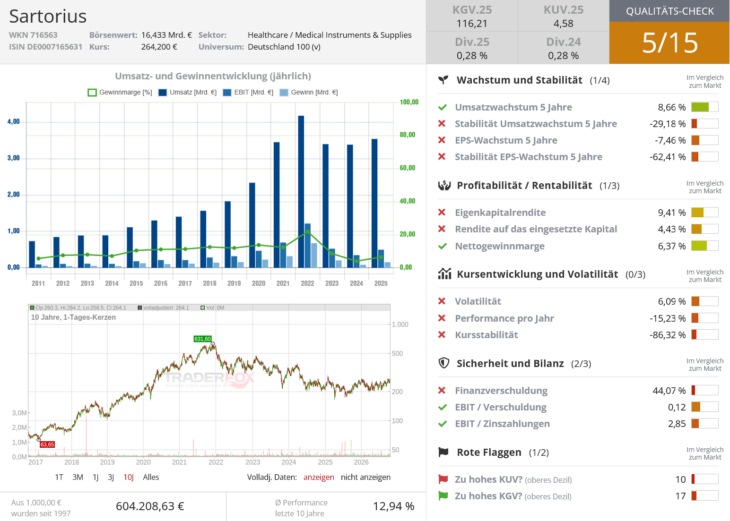The height and width of the screenshot is (521, 730).
Task: Open the Kursstabilität metric link
Action: [x=486, y=334]
